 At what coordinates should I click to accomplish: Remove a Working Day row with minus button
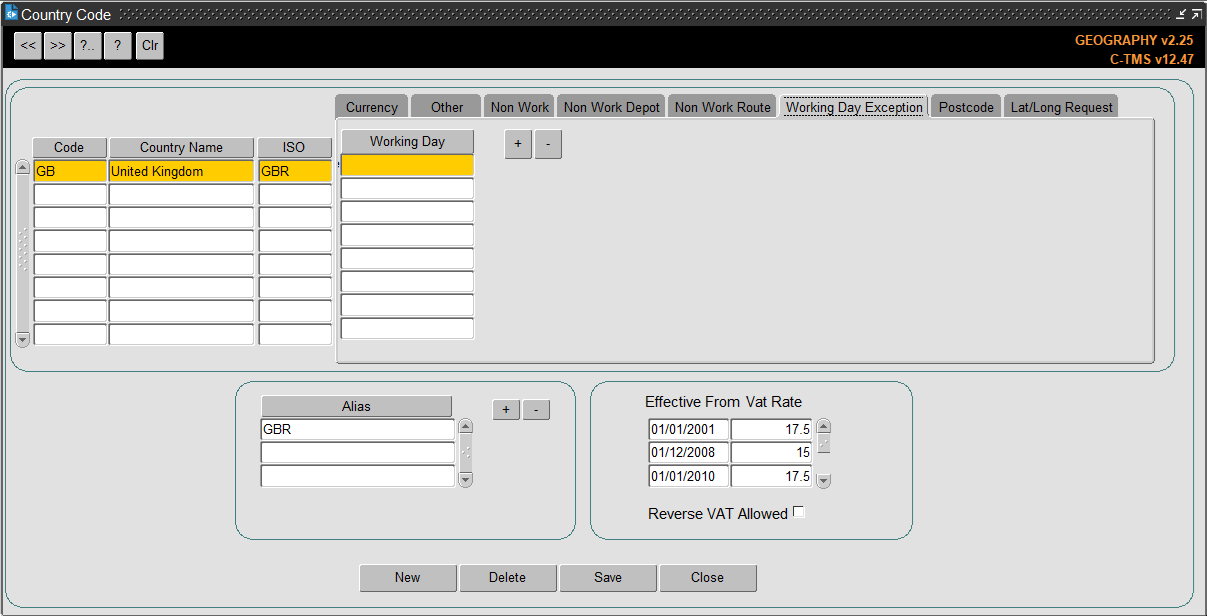[548, 144]
